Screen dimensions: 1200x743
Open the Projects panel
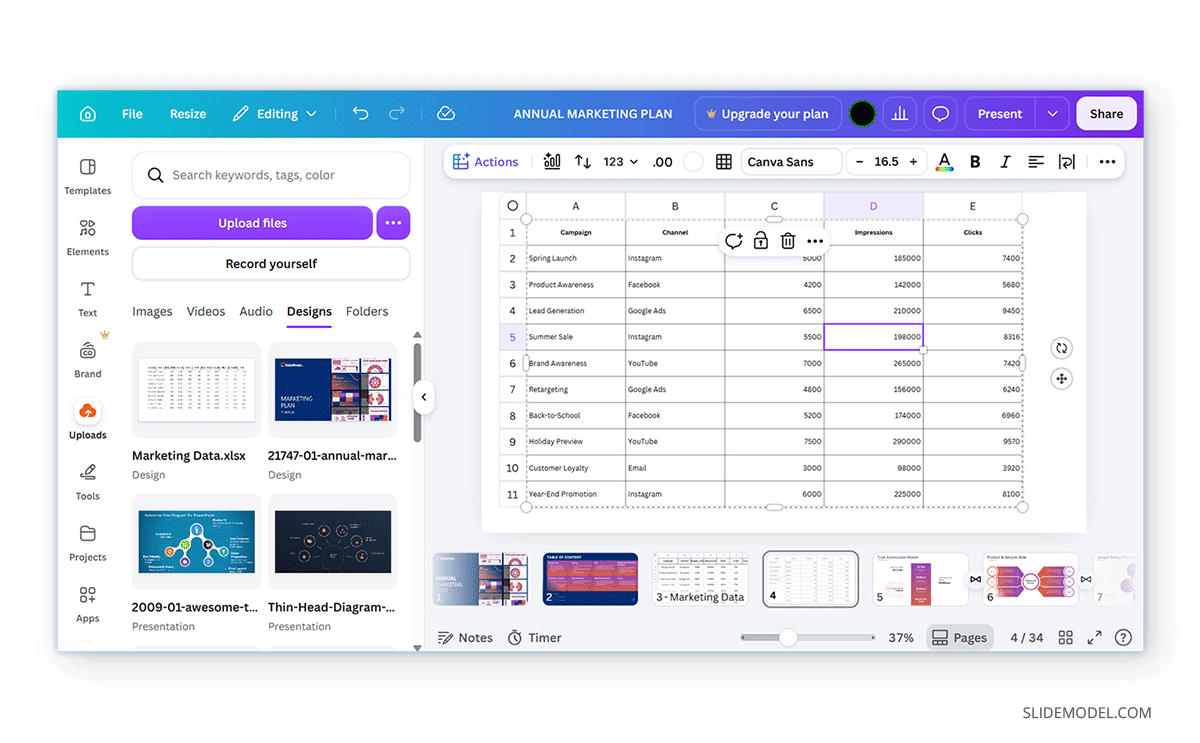point(88,543)
